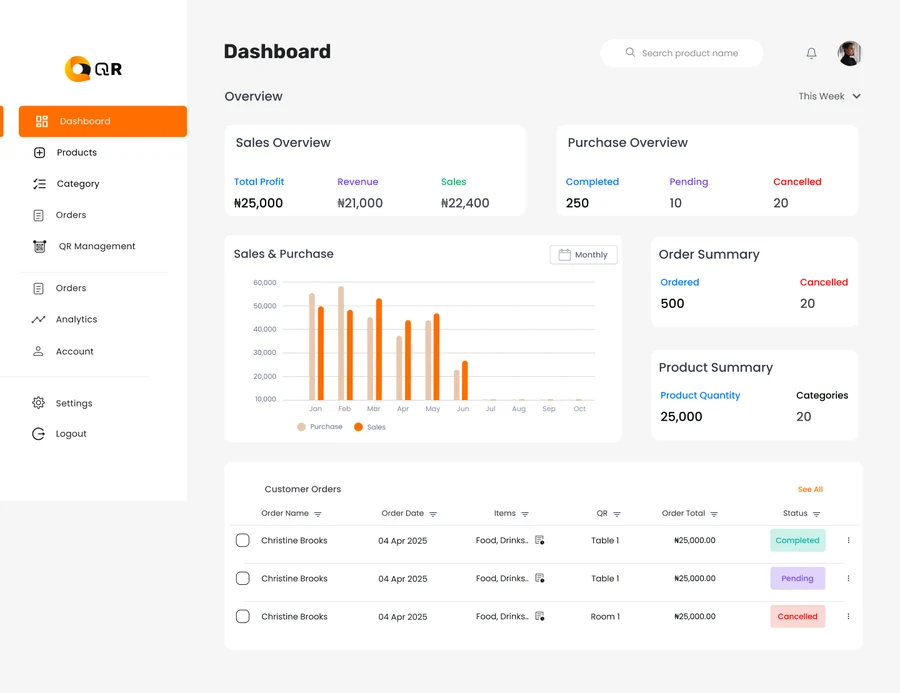This screenshot has height=693, width=900.
Task: Open the notifications bell
Action: [x=811, y=53]
